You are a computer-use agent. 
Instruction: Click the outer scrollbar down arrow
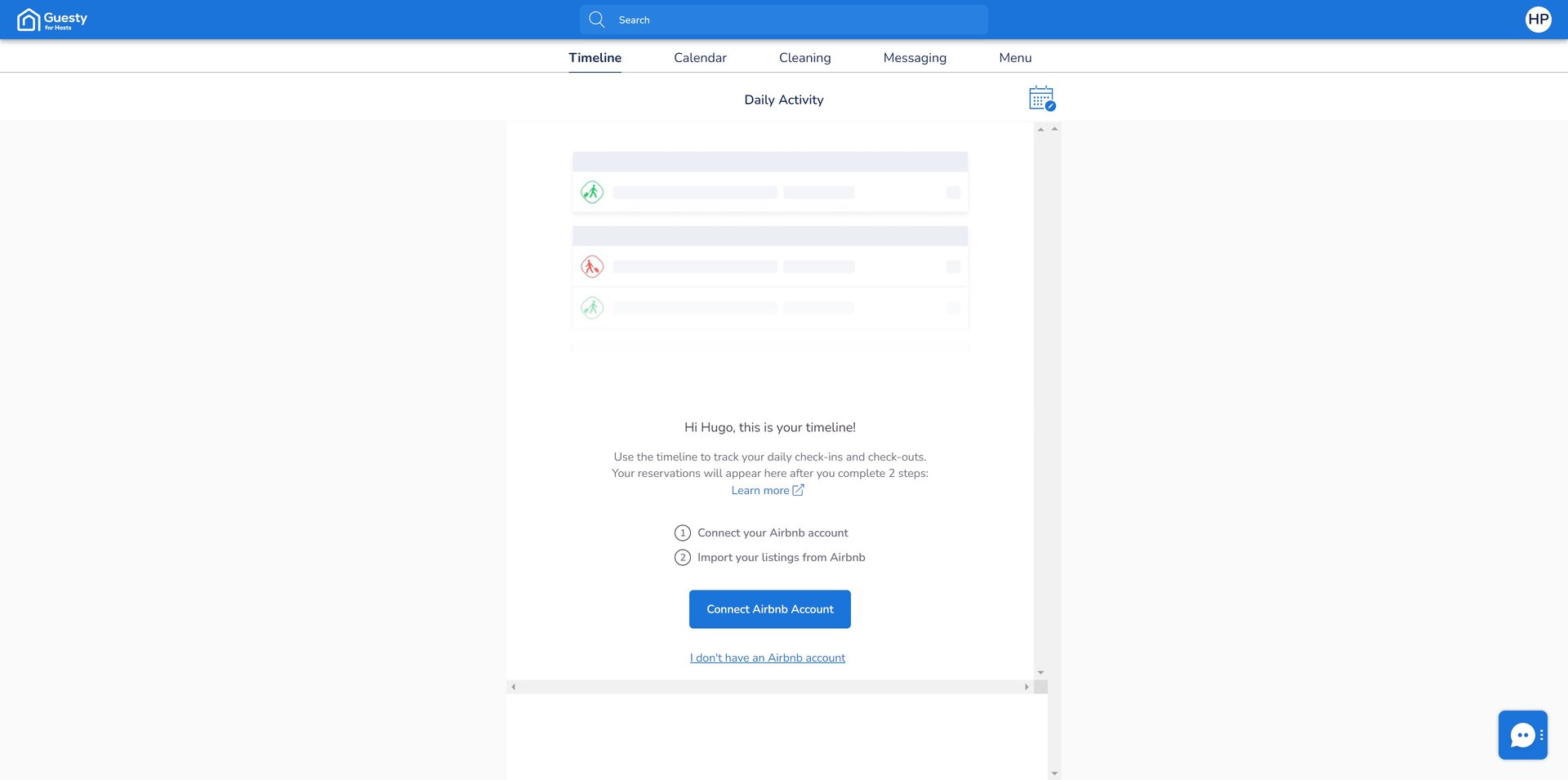click(x=1054, y=773)
